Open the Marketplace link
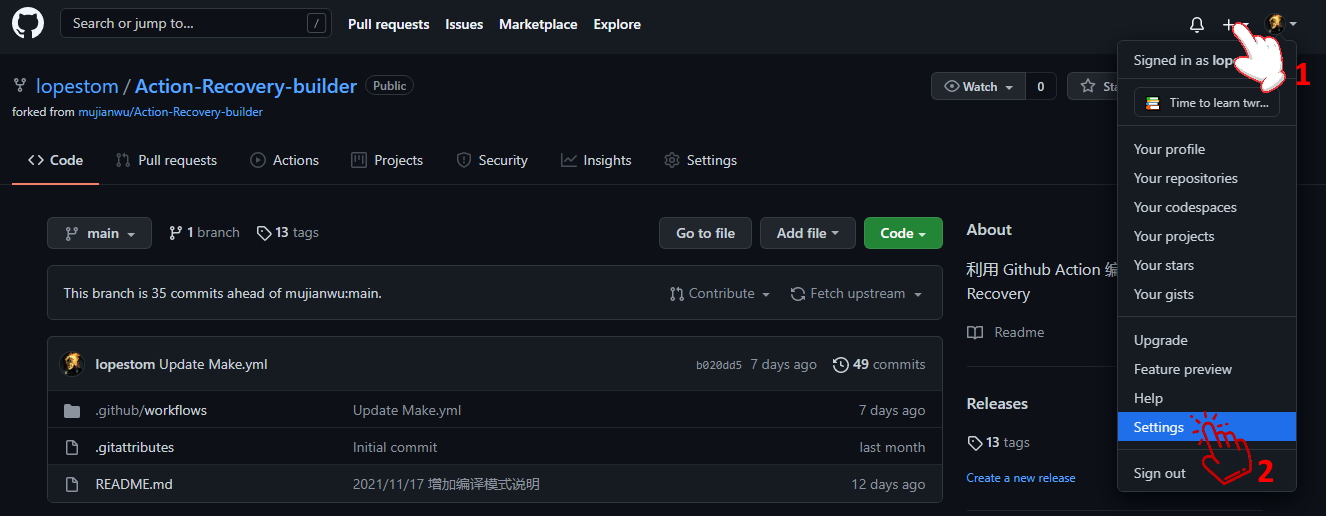The image size is (1326, 516). [x=538, y=24]
